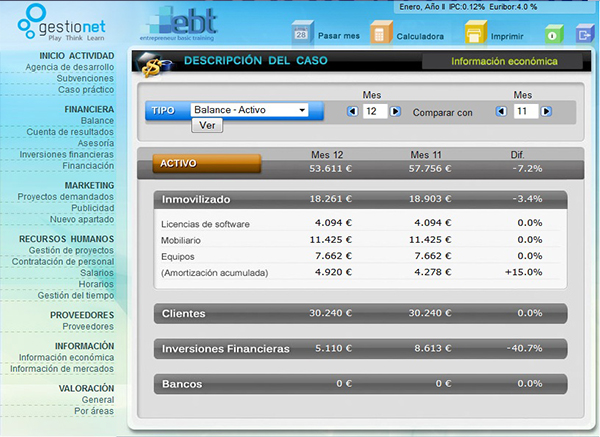Viewport: 600px width, 437px height.
Task: Open Proyectos demandados under Marketing
Action: (65, 197)
